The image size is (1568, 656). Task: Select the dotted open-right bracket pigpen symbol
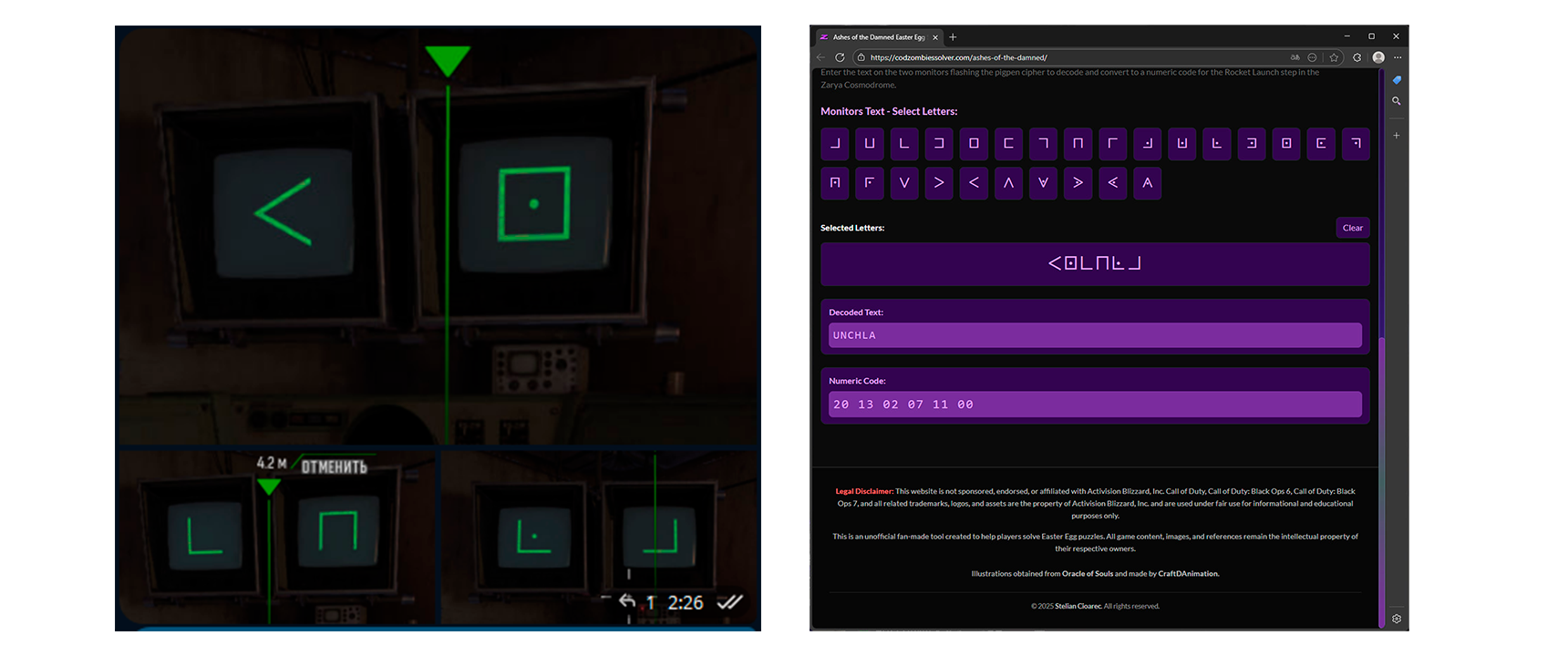[x=1321, y=143]
